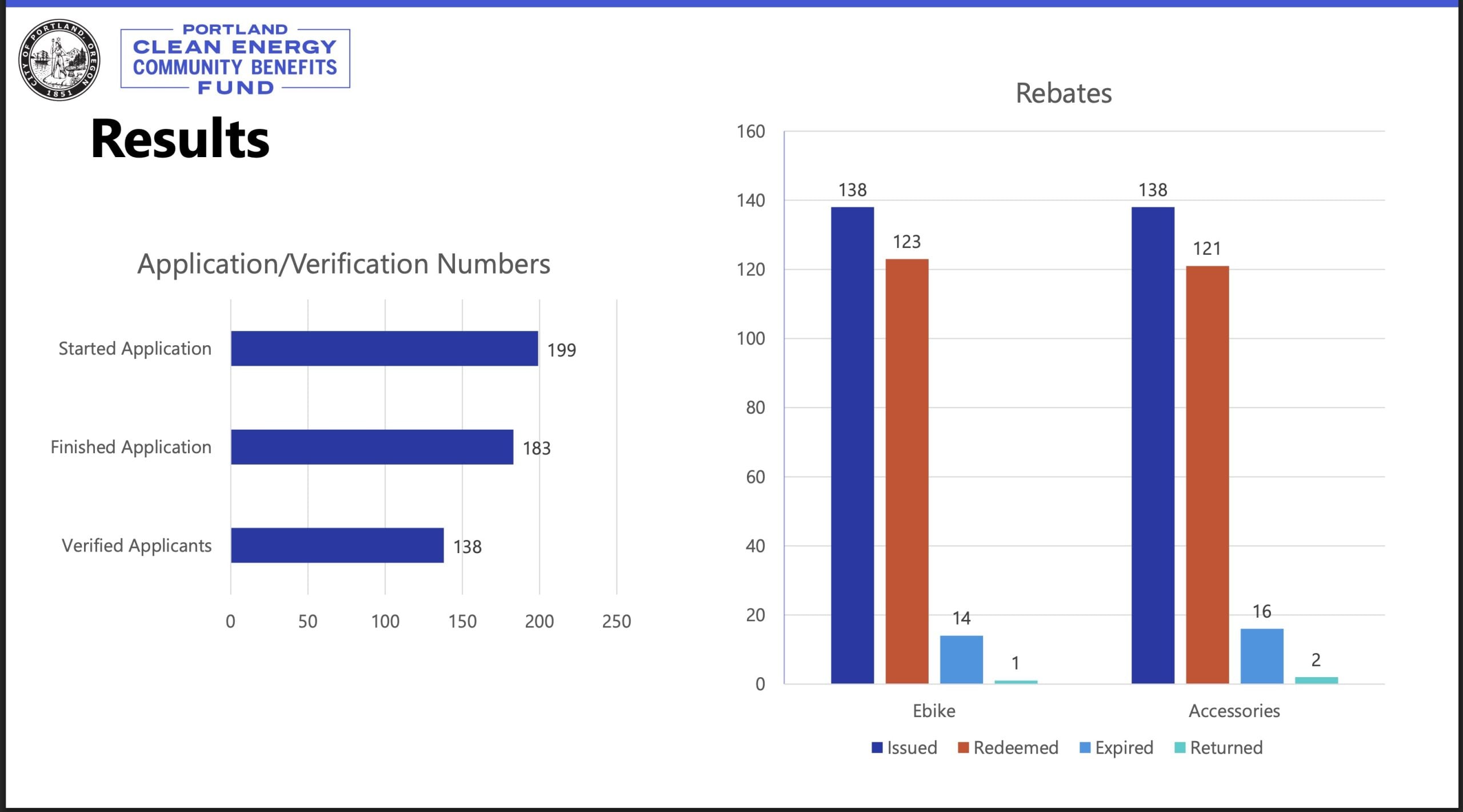The image size is (1463, 812).
Task: Click the Accessories Redeemed bar labeled 121
Action: click(1207, 474)
